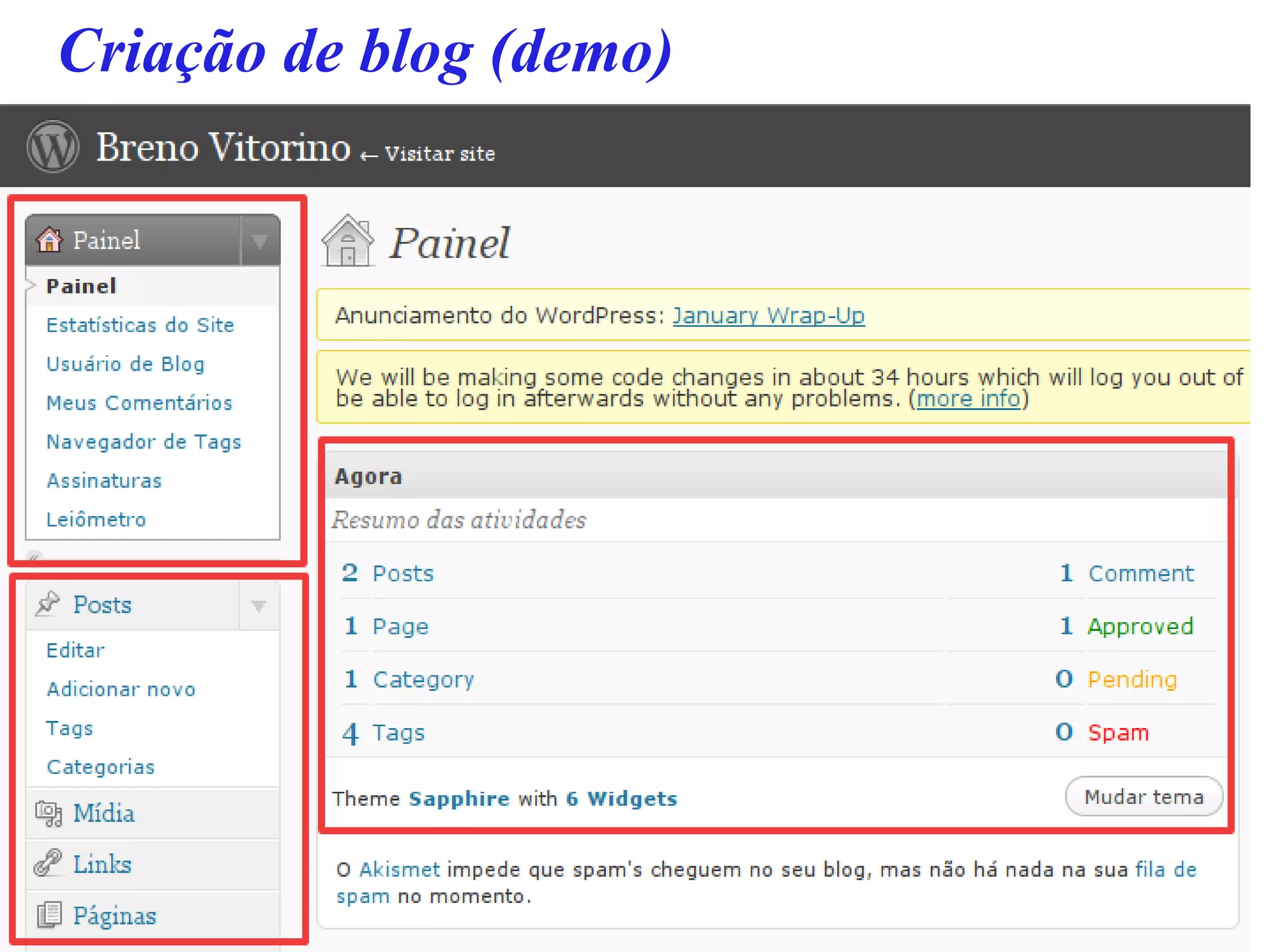Click the Tags link in Agora summary

(x=399, y=733)
